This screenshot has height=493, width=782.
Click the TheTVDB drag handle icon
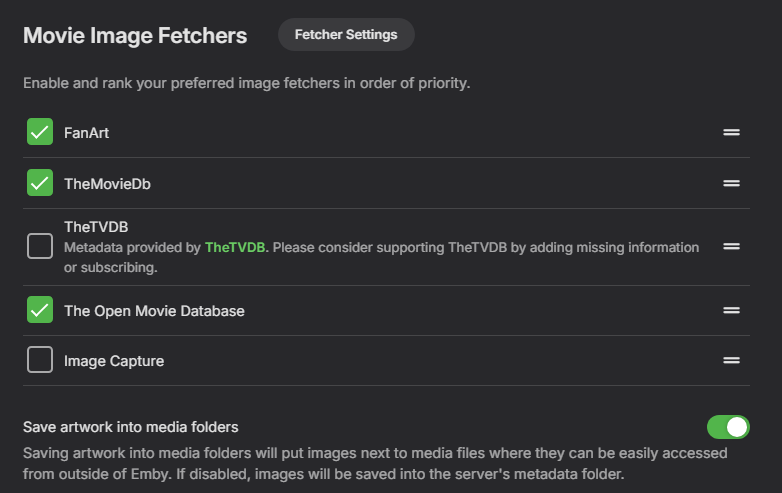pos(731,246)
